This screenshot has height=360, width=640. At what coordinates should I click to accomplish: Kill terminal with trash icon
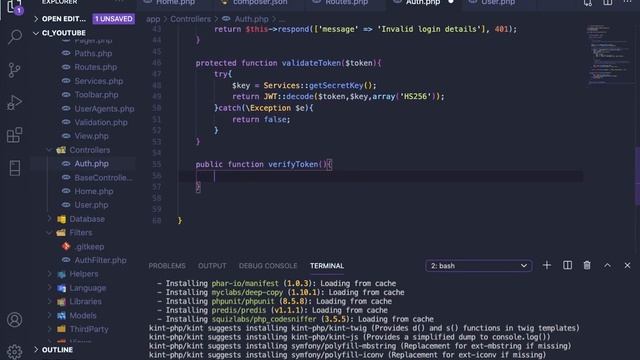click(587, 265)
